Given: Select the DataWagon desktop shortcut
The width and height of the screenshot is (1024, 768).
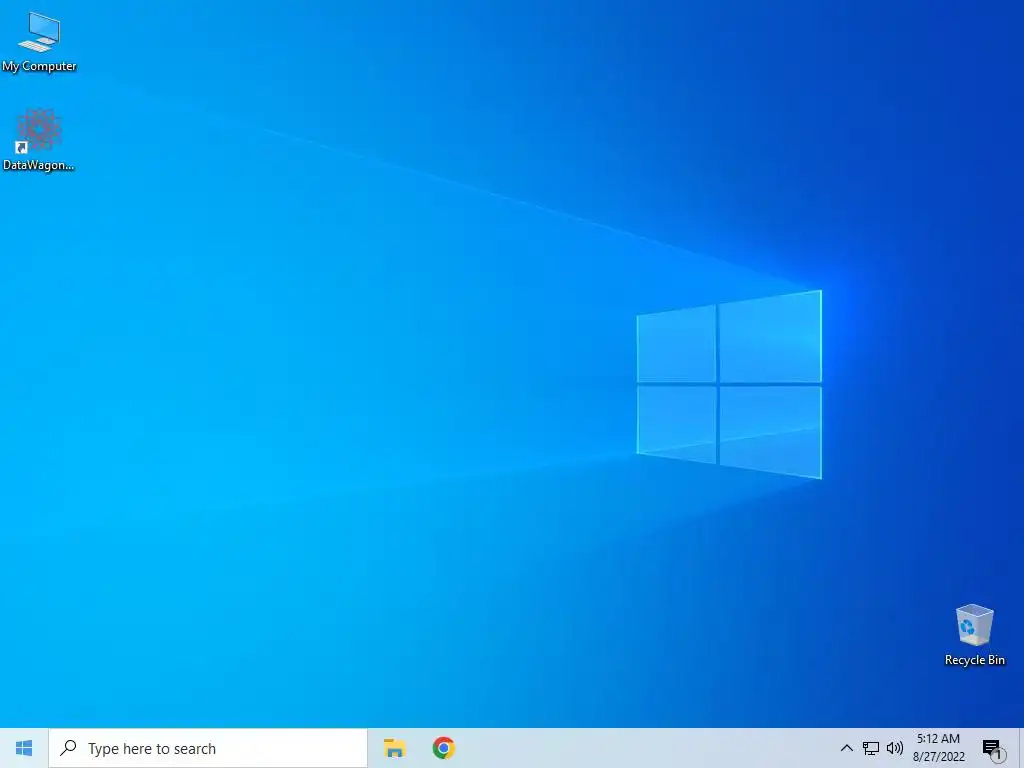Looking at the screenshot, I should tap(39, 139).
